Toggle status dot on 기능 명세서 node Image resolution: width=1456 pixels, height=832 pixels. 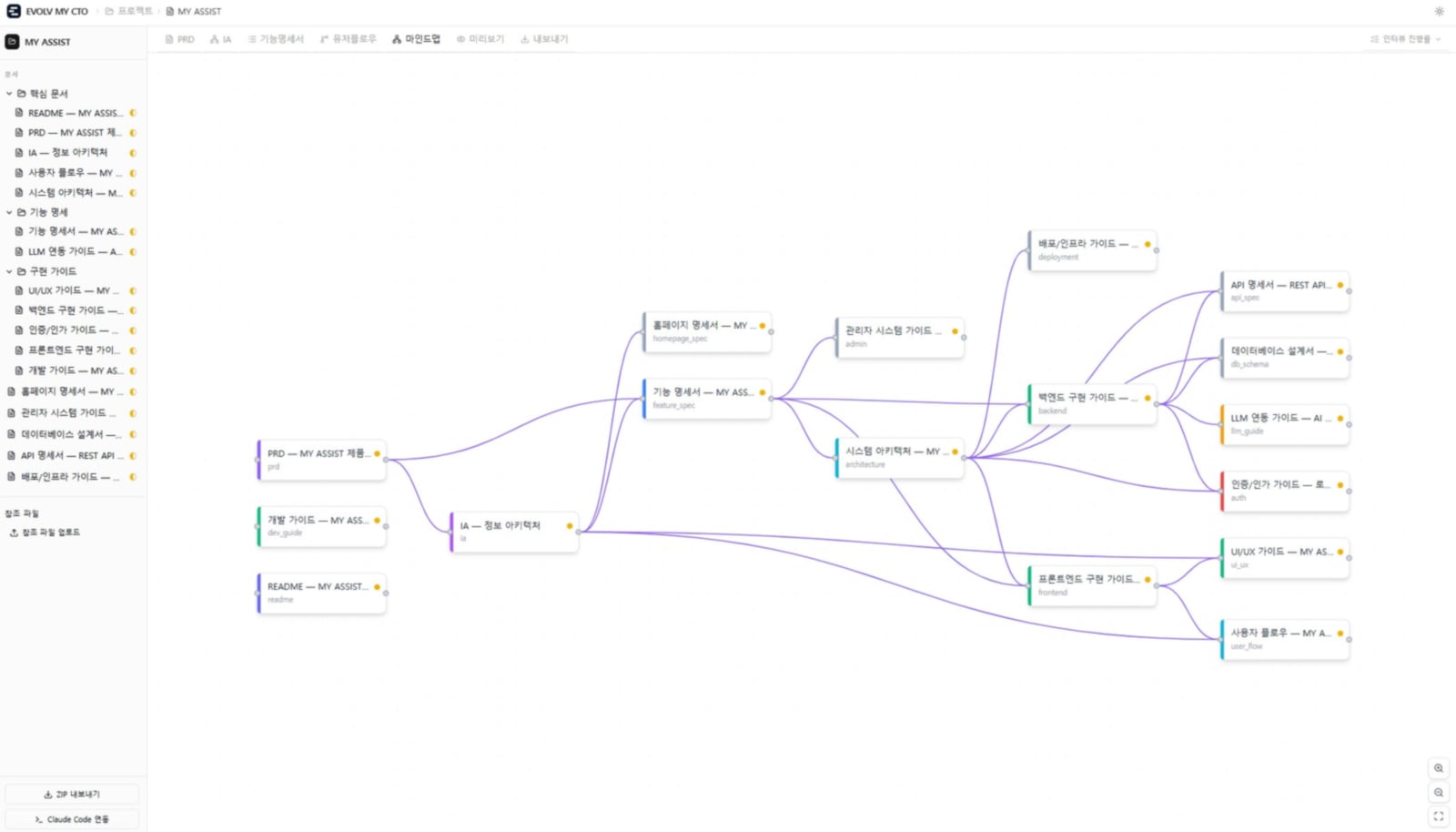click(x=763, y=392)
